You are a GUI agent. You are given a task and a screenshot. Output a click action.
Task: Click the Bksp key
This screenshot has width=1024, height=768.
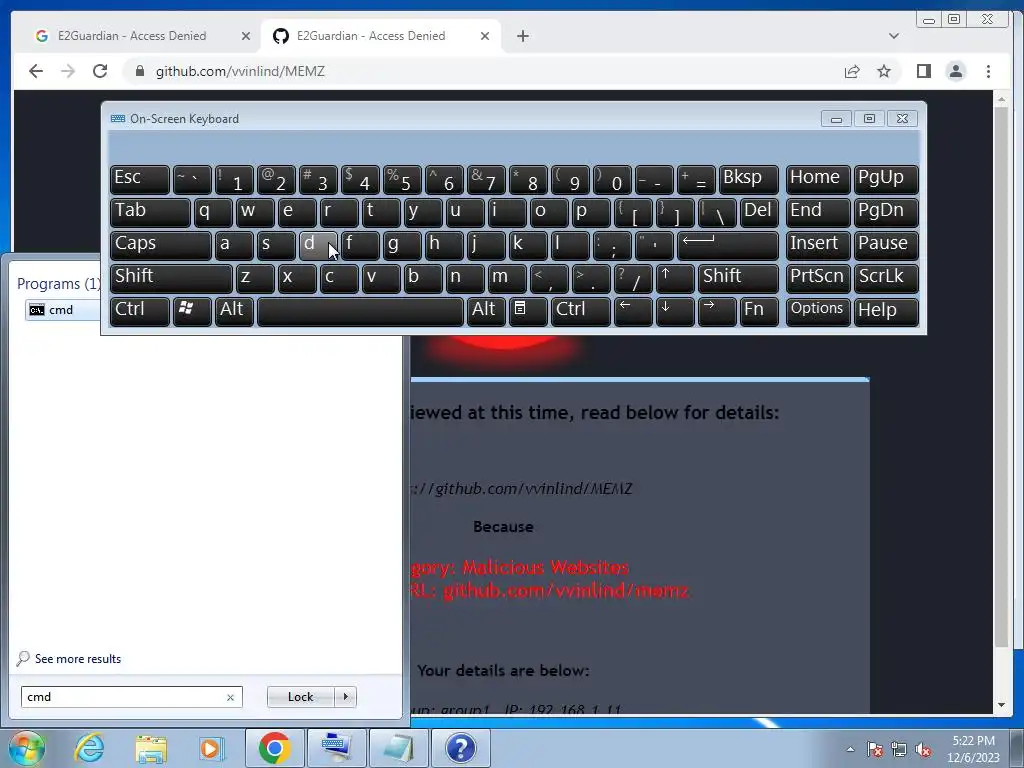click(748, 180)
